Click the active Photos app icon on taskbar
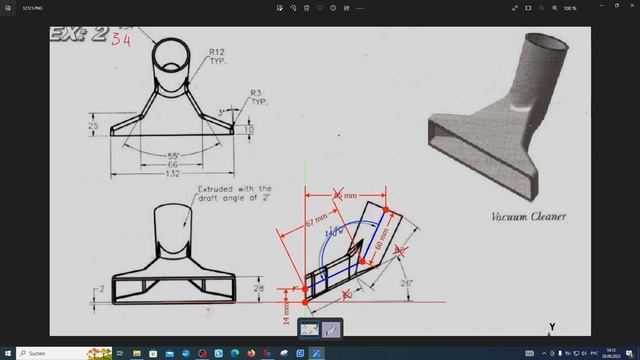 (x=316, y=353)
